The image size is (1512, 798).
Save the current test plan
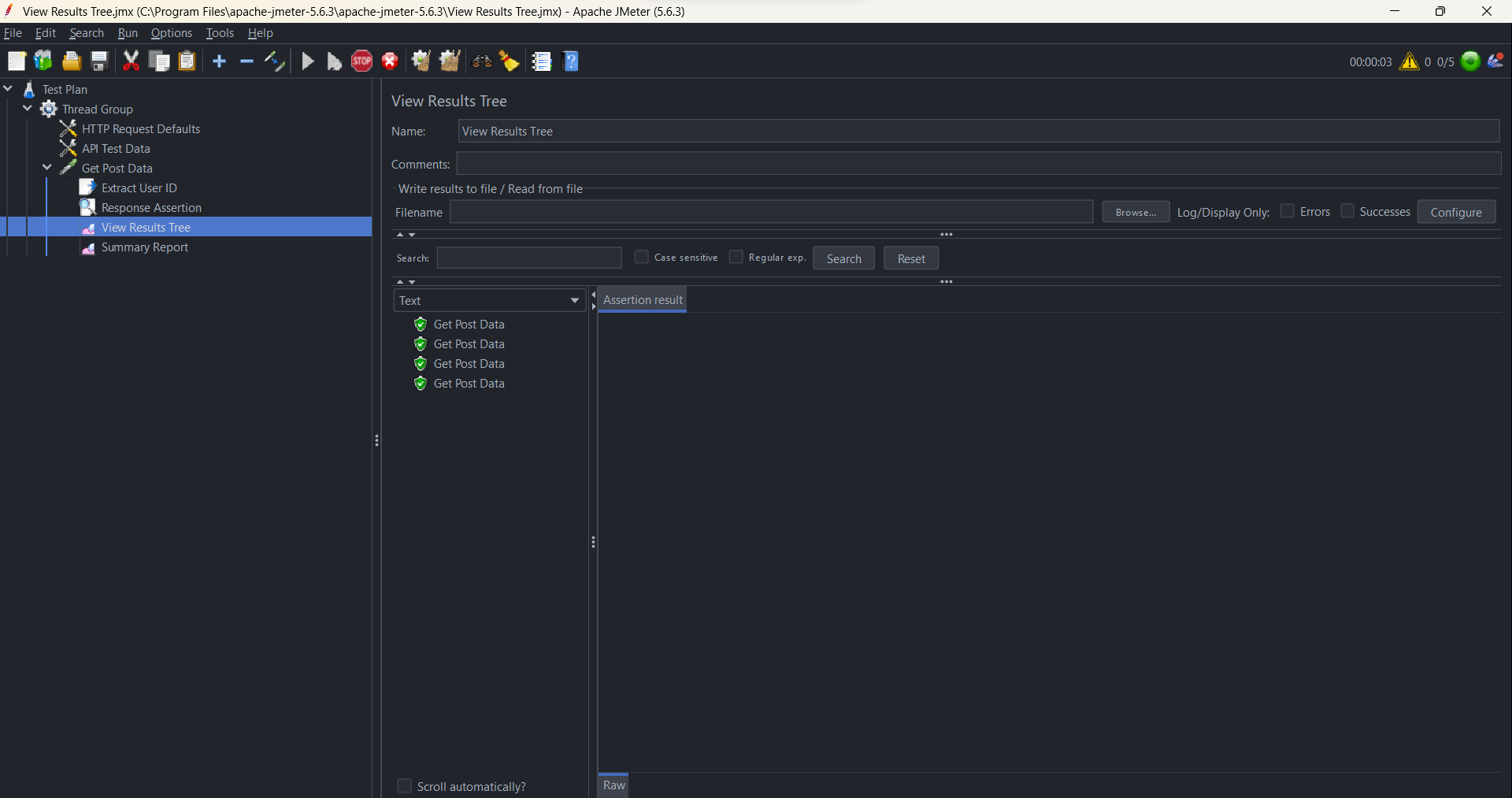coord(98,61)
